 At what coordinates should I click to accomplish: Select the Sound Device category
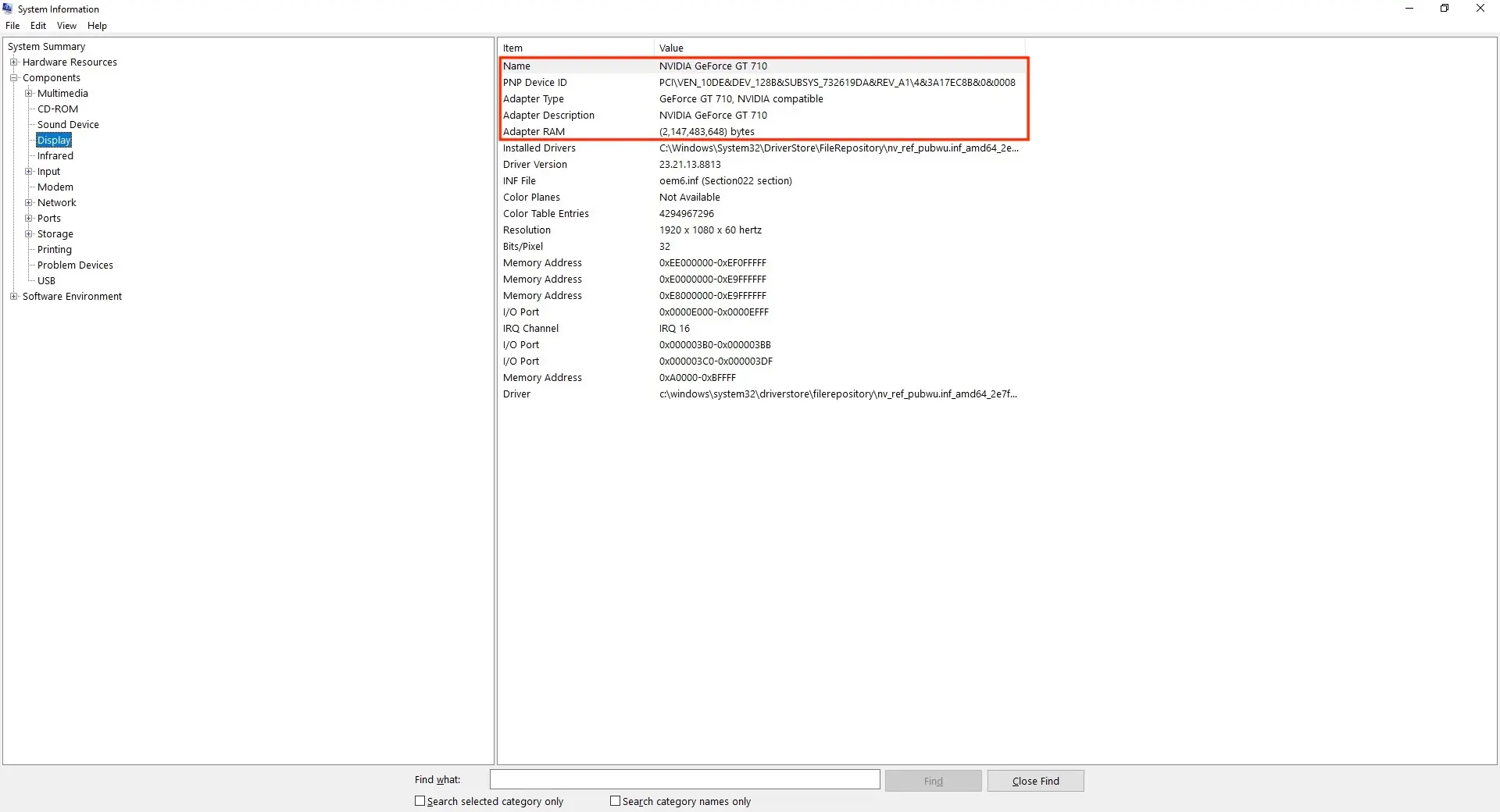point(68,125)
